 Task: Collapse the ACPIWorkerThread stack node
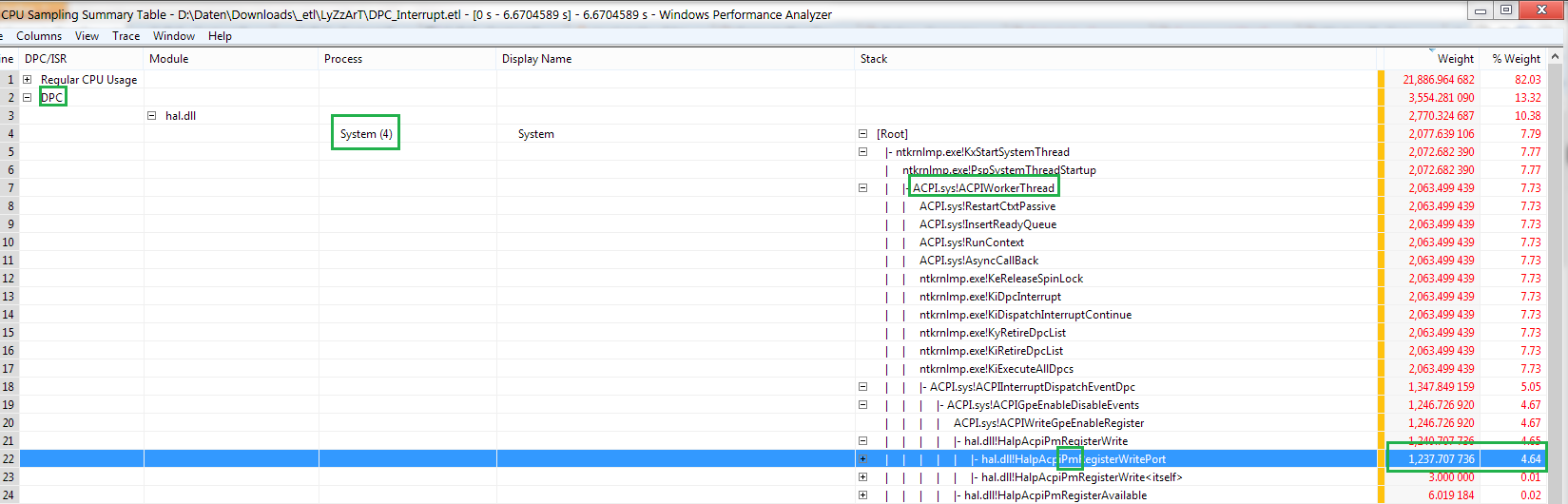(x=863, y=188)
